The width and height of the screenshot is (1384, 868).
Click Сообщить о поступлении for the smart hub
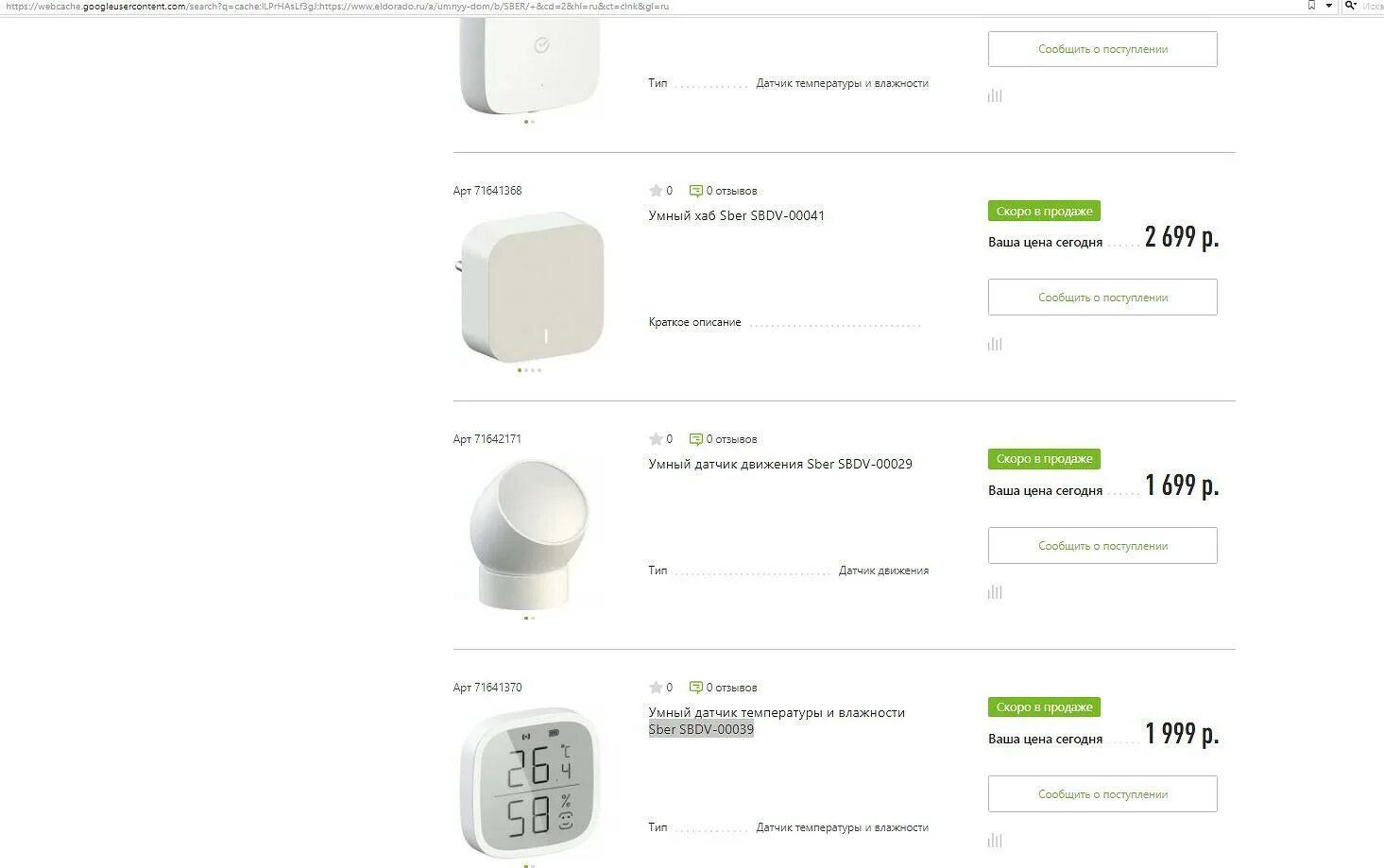1102,298
